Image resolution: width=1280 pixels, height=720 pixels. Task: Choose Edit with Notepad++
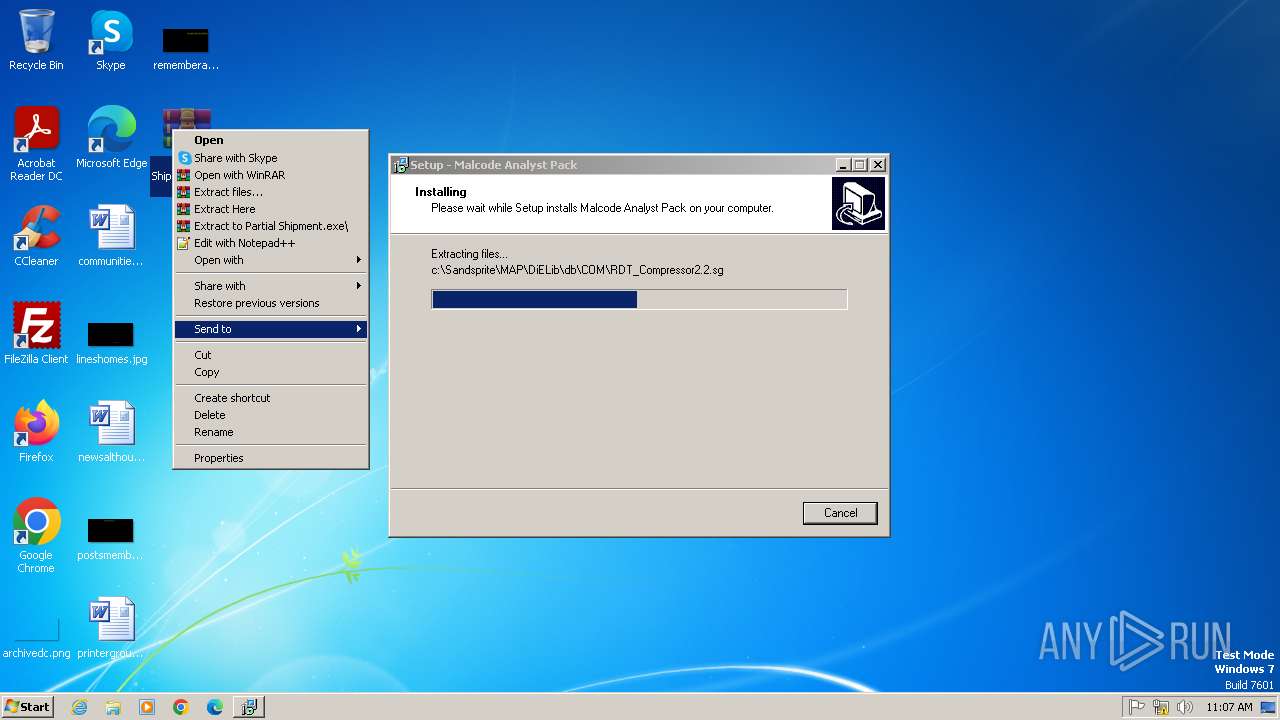pos(271,243)
